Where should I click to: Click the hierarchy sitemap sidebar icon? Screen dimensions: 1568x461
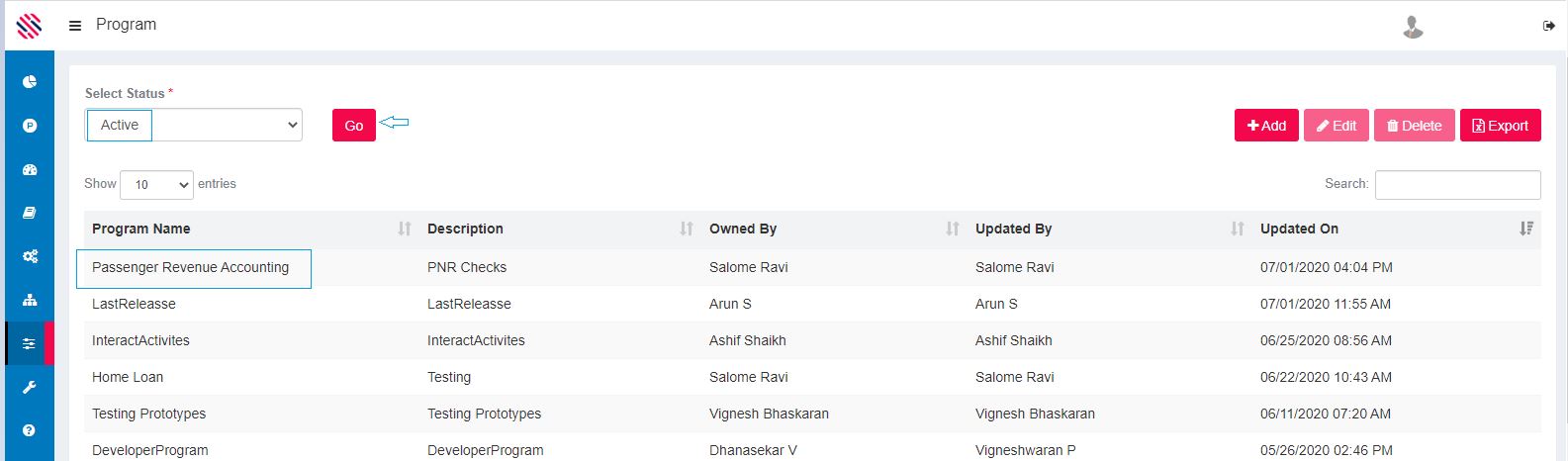point(30,300)
